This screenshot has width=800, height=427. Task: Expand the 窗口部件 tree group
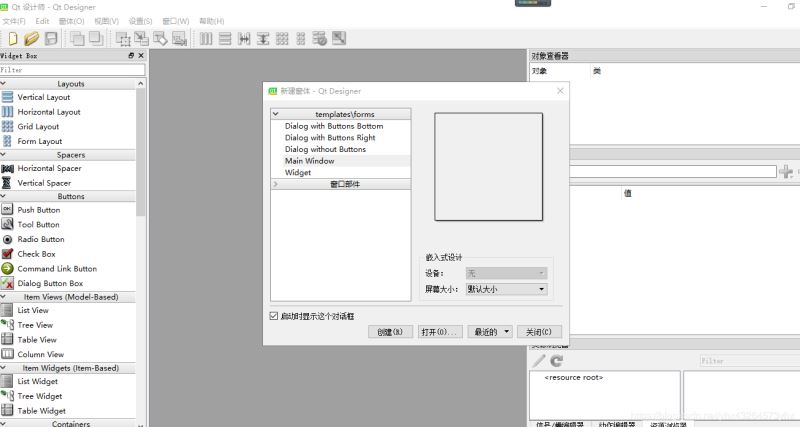click(276, 184)
